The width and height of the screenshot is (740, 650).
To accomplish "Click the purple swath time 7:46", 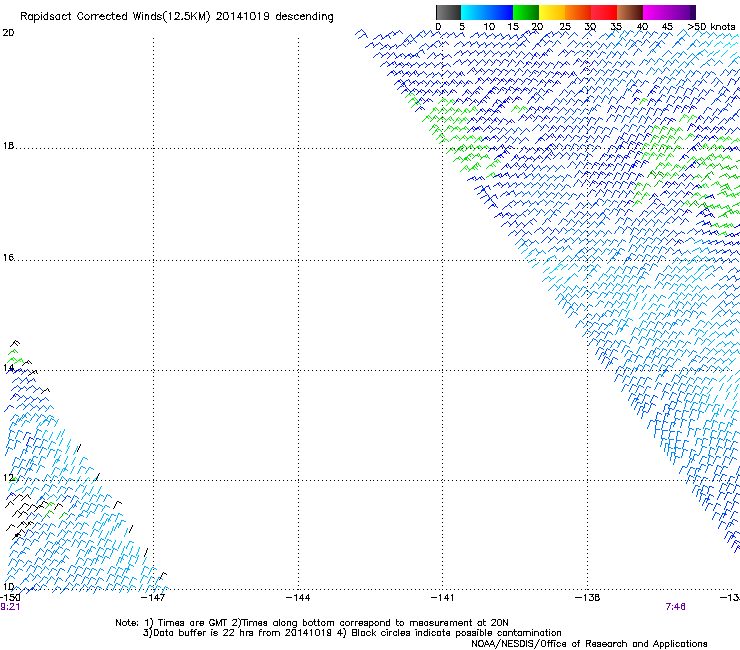I will [675, 607].
